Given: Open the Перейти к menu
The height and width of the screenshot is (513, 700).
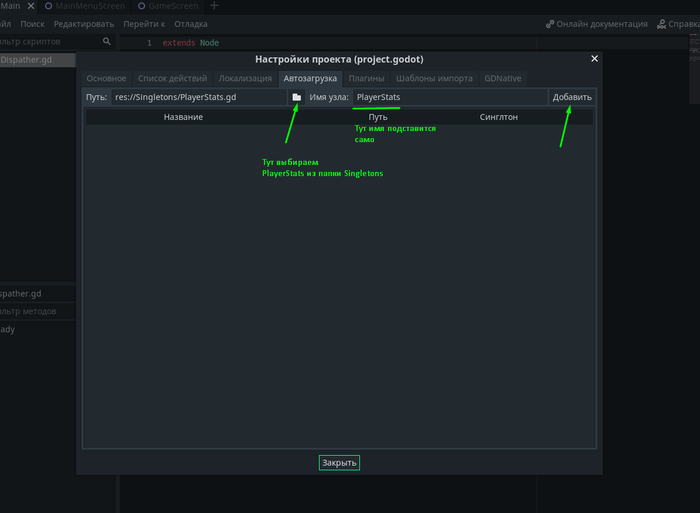Looking at the screenshot, I should 144,24.
